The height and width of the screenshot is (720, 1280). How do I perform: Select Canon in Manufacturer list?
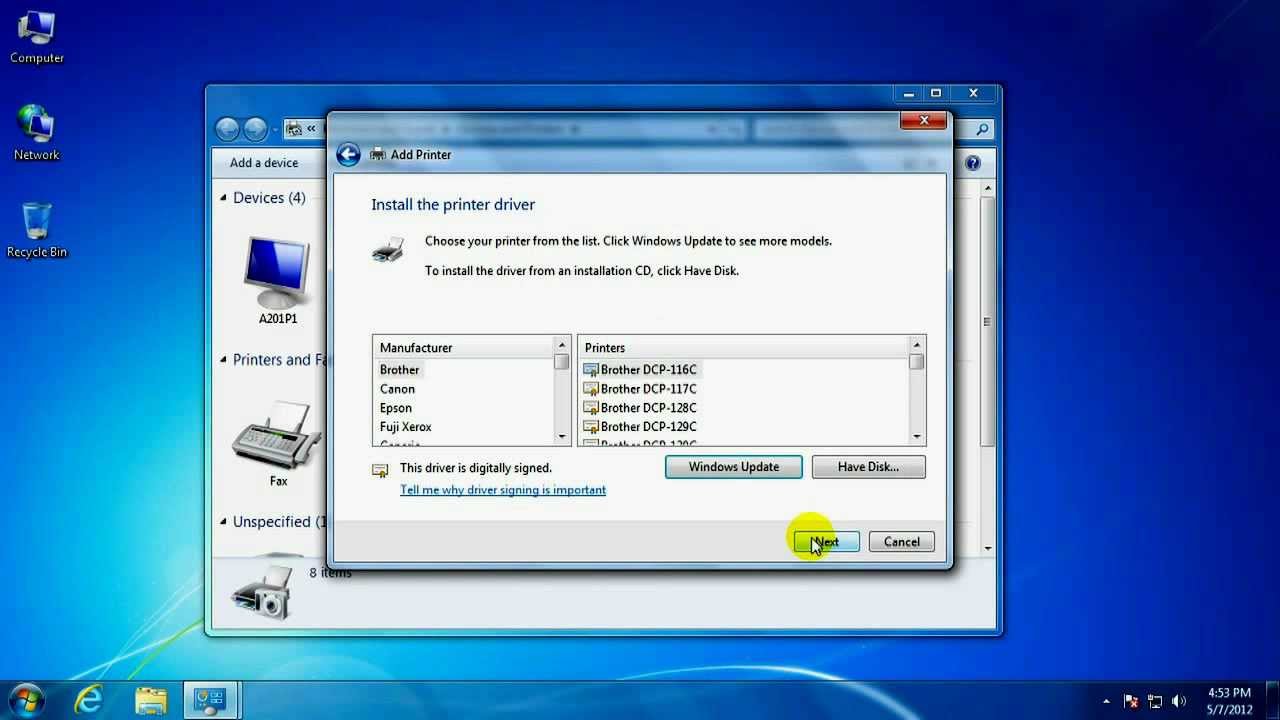(x=397, y=389)
